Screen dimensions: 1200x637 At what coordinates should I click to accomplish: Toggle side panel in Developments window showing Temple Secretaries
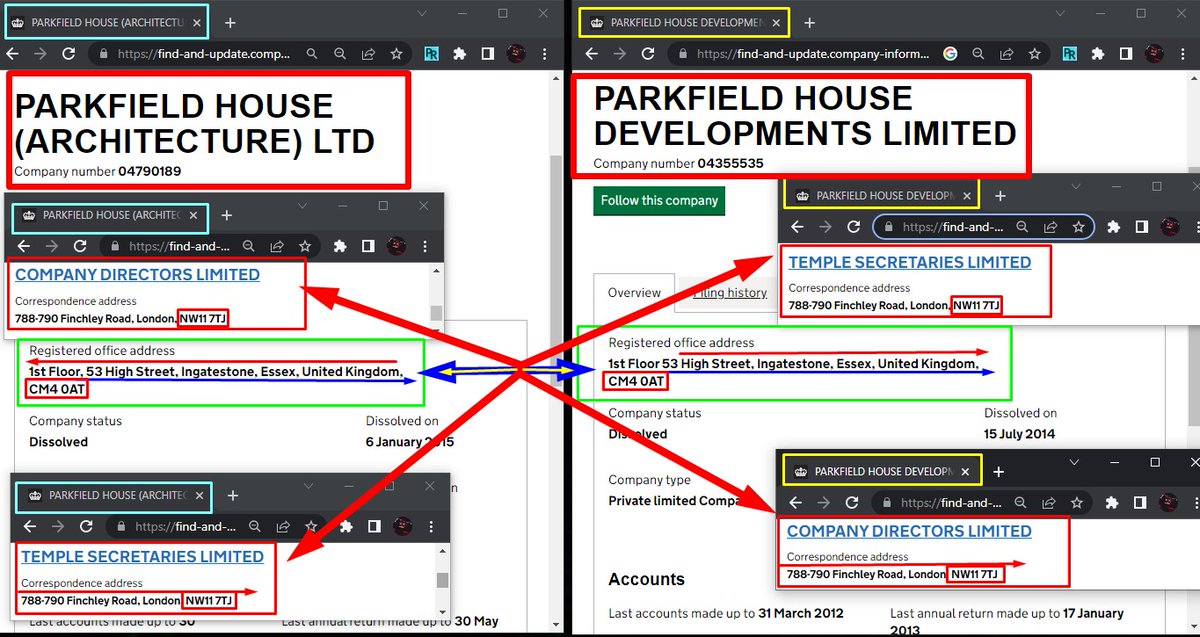[x=1141, y=227]
